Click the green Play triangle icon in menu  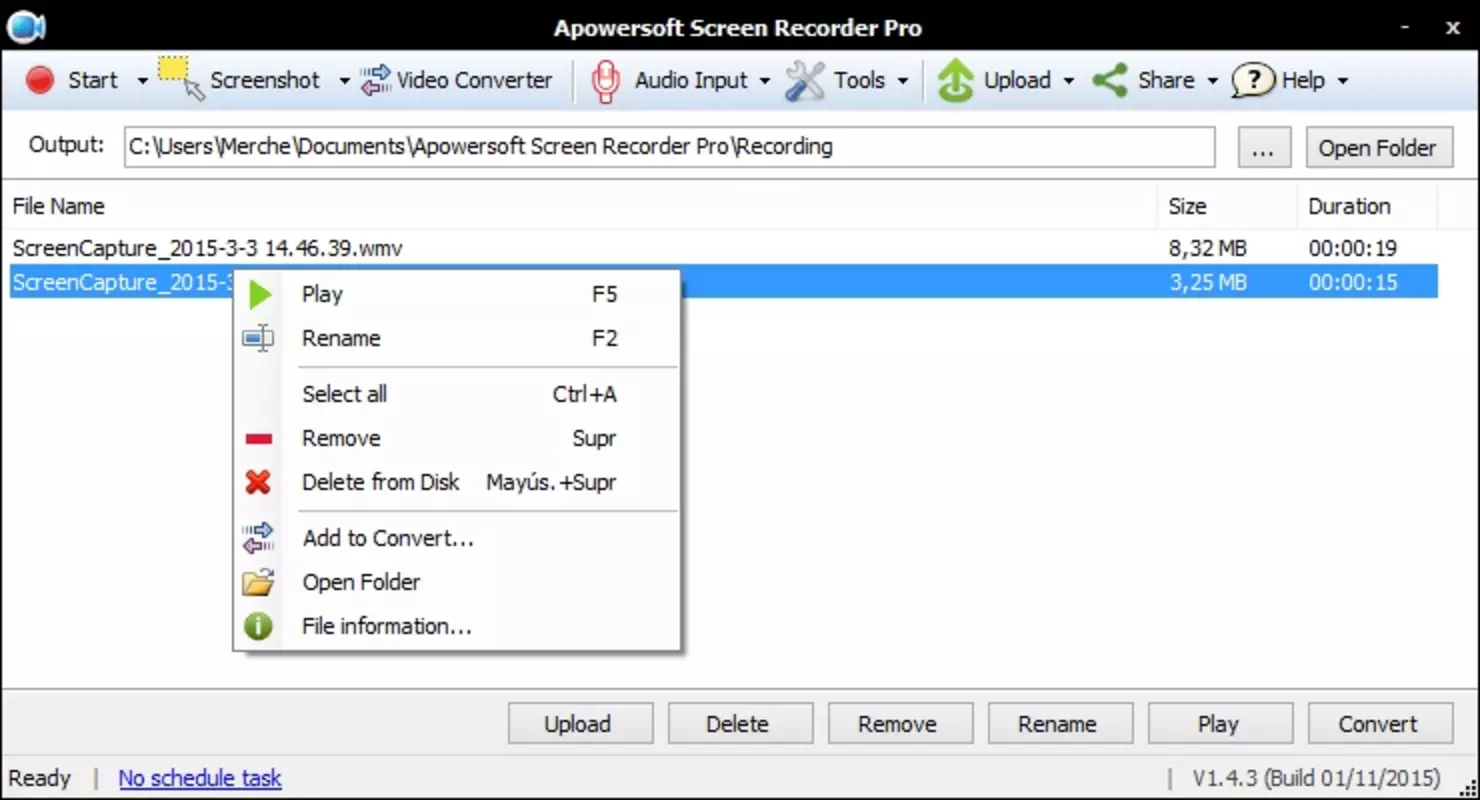(259, 294)
